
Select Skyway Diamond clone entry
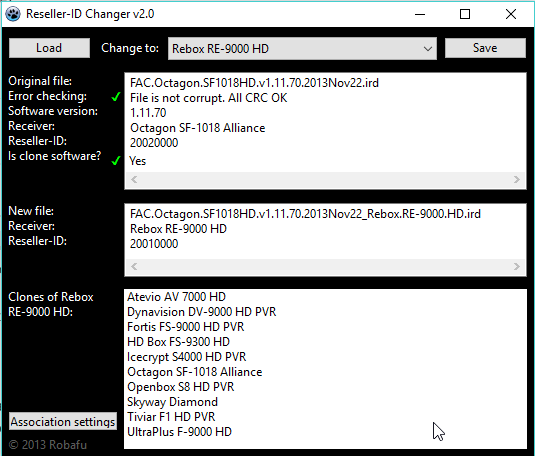pos(172,402)
